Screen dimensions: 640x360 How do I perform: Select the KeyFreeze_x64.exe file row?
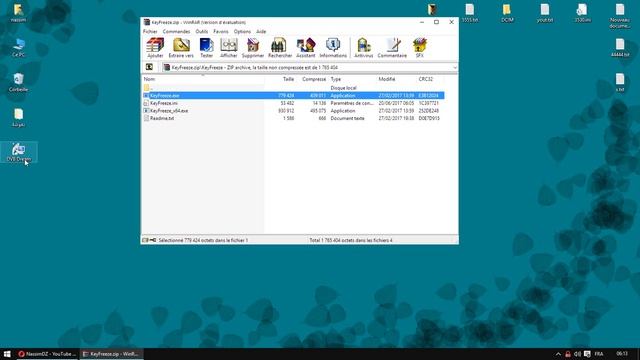(293, 111)
